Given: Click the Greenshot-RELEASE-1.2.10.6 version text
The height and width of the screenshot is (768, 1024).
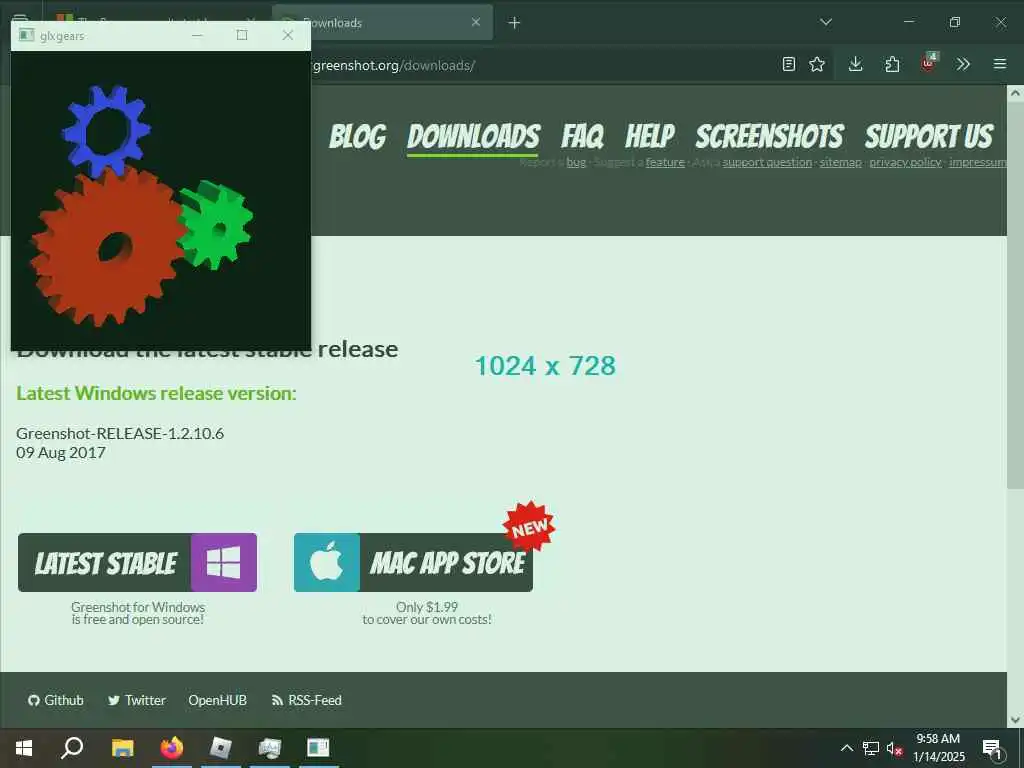Looking at the screenshot, I should 120,433.
